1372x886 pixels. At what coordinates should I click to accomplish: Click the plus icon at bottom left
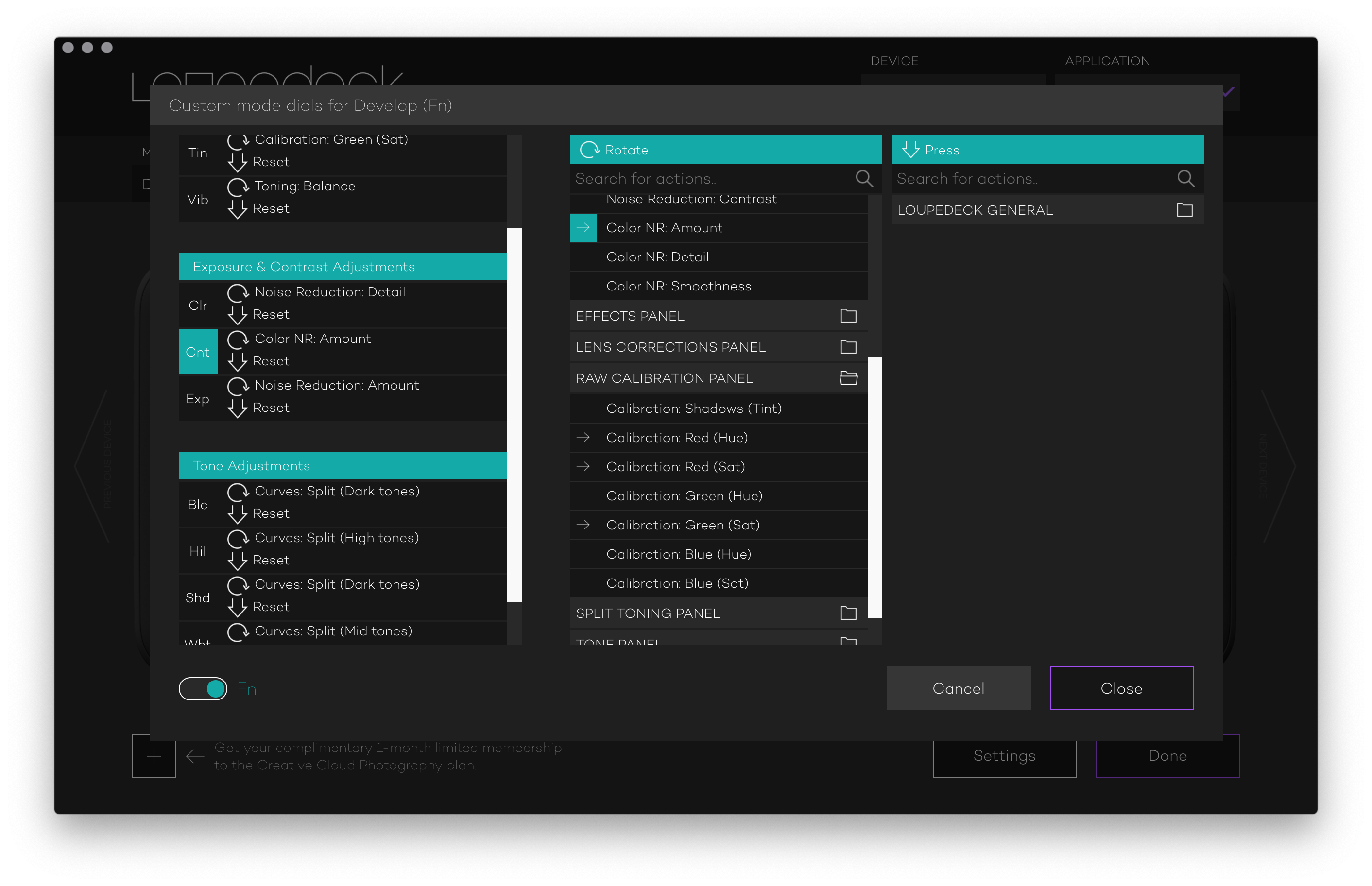coord(154,756)
